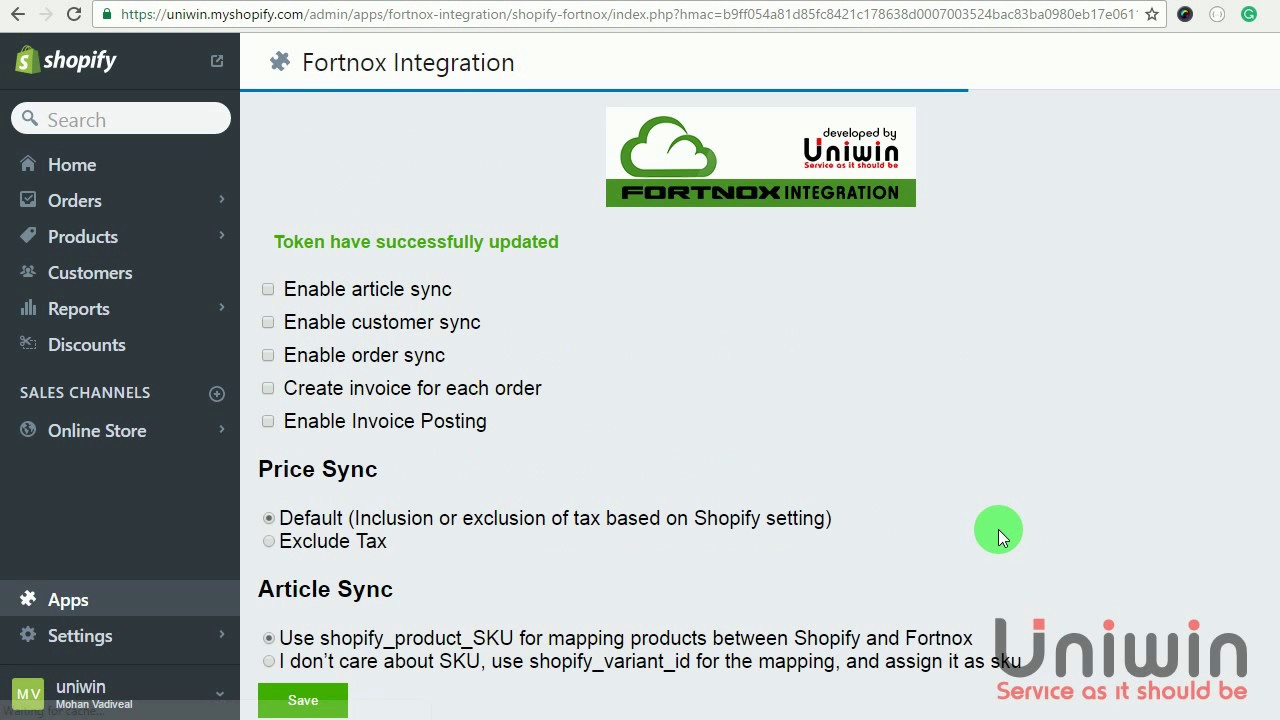Screen dimensions: 1280x720
Task: Focus the Shopify Search field
Action: click(x=121, y=119)
